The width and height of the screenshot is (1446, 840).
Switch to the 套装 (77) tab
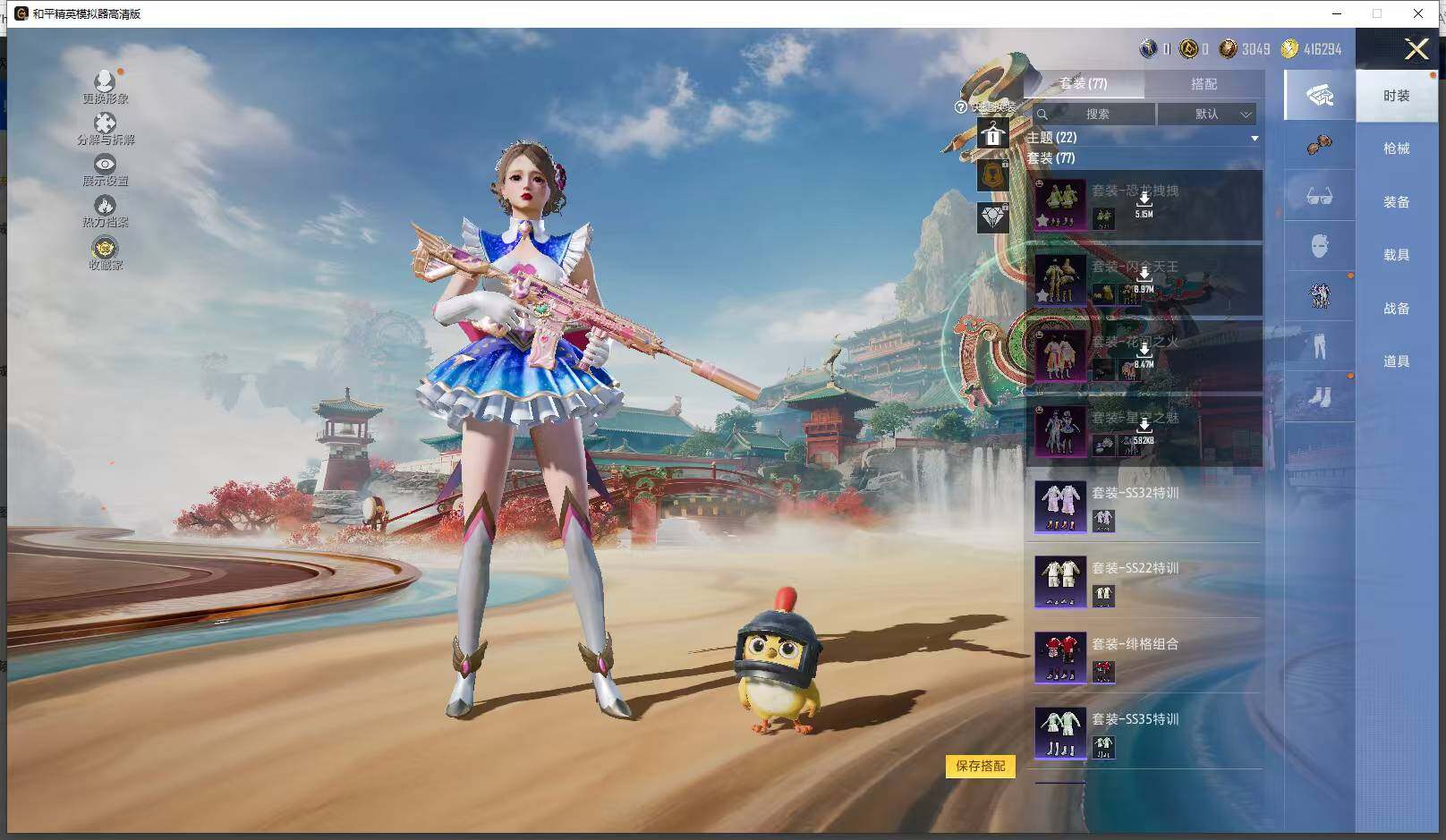1084,83
